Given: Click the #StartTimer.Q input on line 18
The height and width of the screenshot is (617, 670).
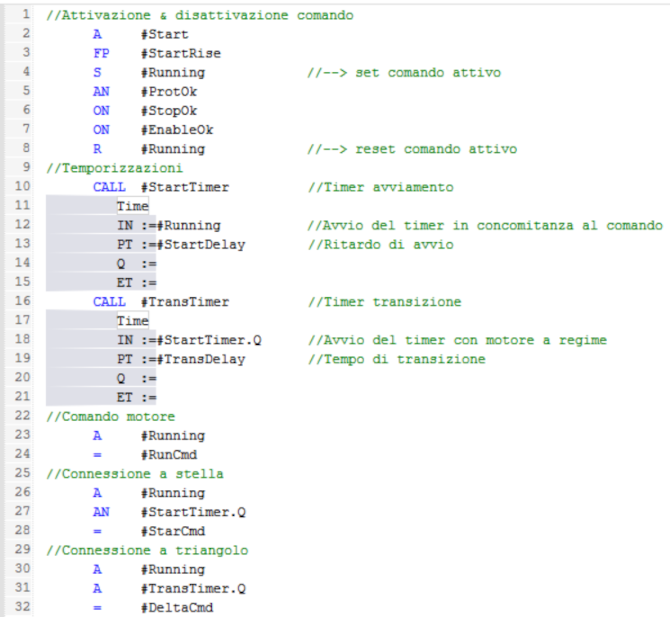Looking at the screenshot, I should tap(209, 340).
